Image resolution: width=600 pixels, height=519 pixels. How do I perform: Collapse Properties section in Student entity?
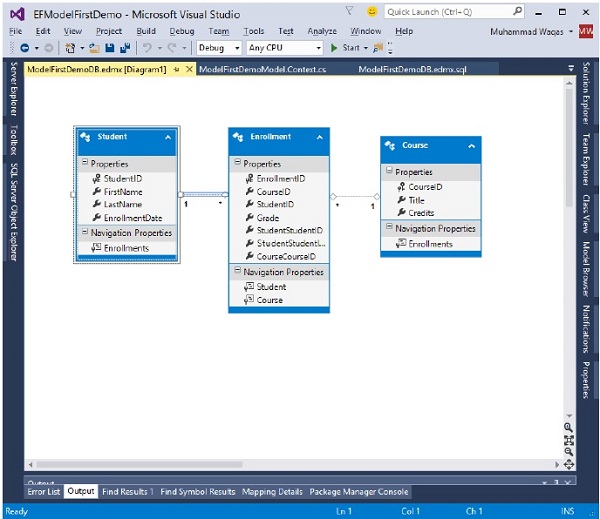tap(85, 162)
